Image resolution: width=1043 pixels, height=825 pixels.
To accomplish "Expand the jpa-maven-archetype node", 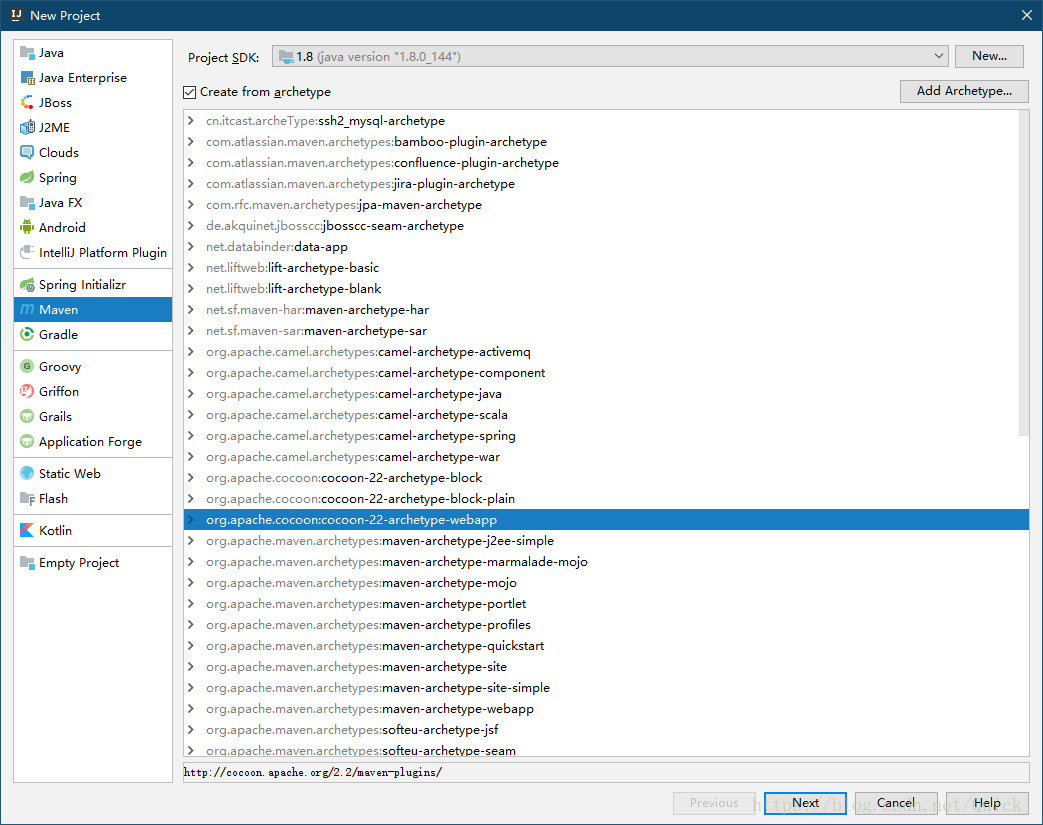I will click(x=191, y=204).
